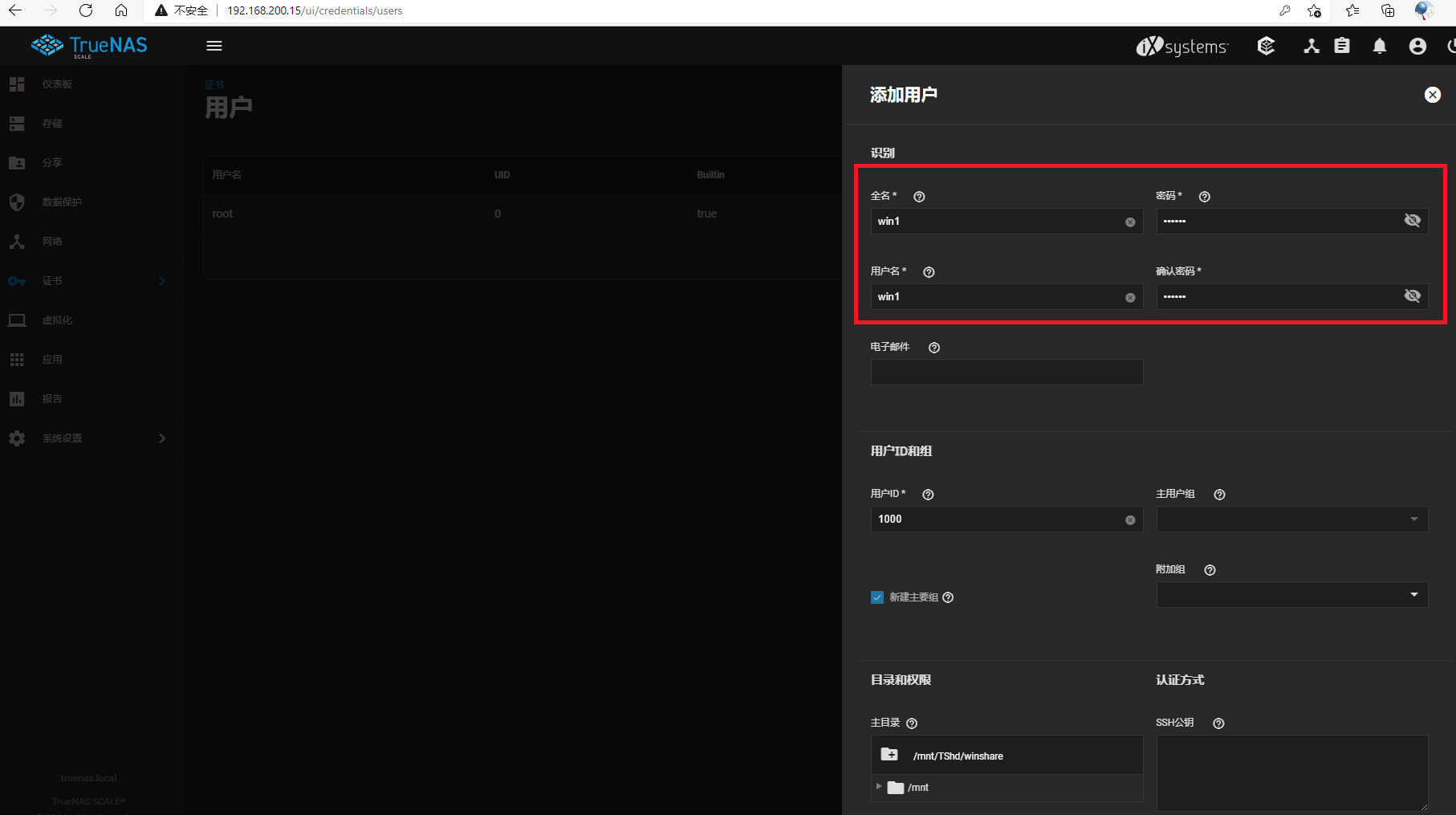The height and width of the screenshot is (815, 1456).
Task: Expand the Credentials sidebar submenu arrow
Action: coord(161,281)
